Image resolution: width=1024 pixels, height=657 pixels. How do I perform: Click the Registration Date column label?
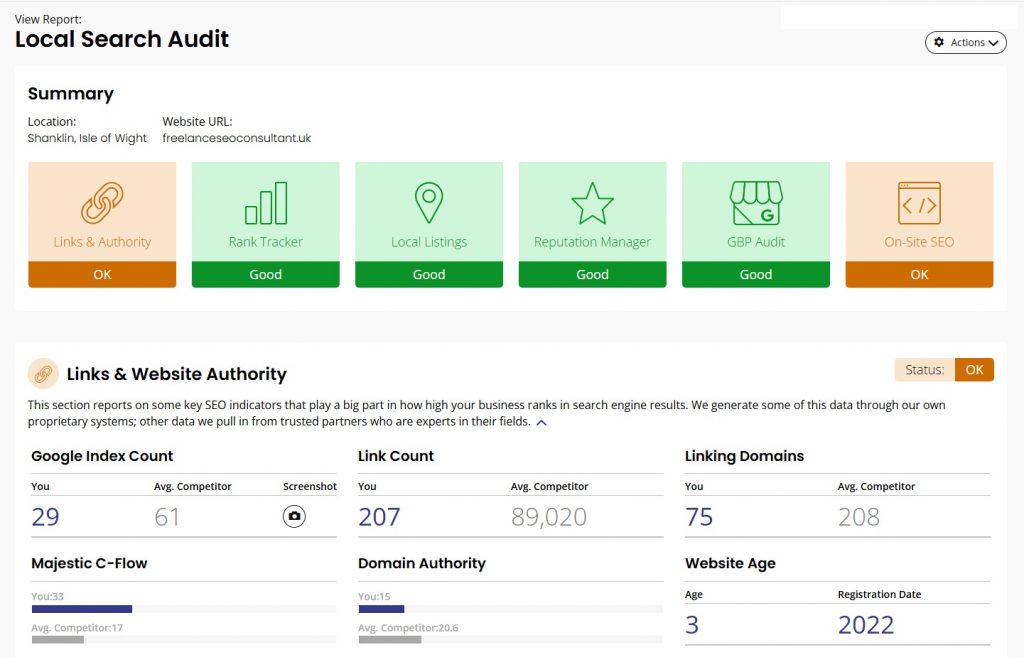pyautogui.click(x=879, y=594)
